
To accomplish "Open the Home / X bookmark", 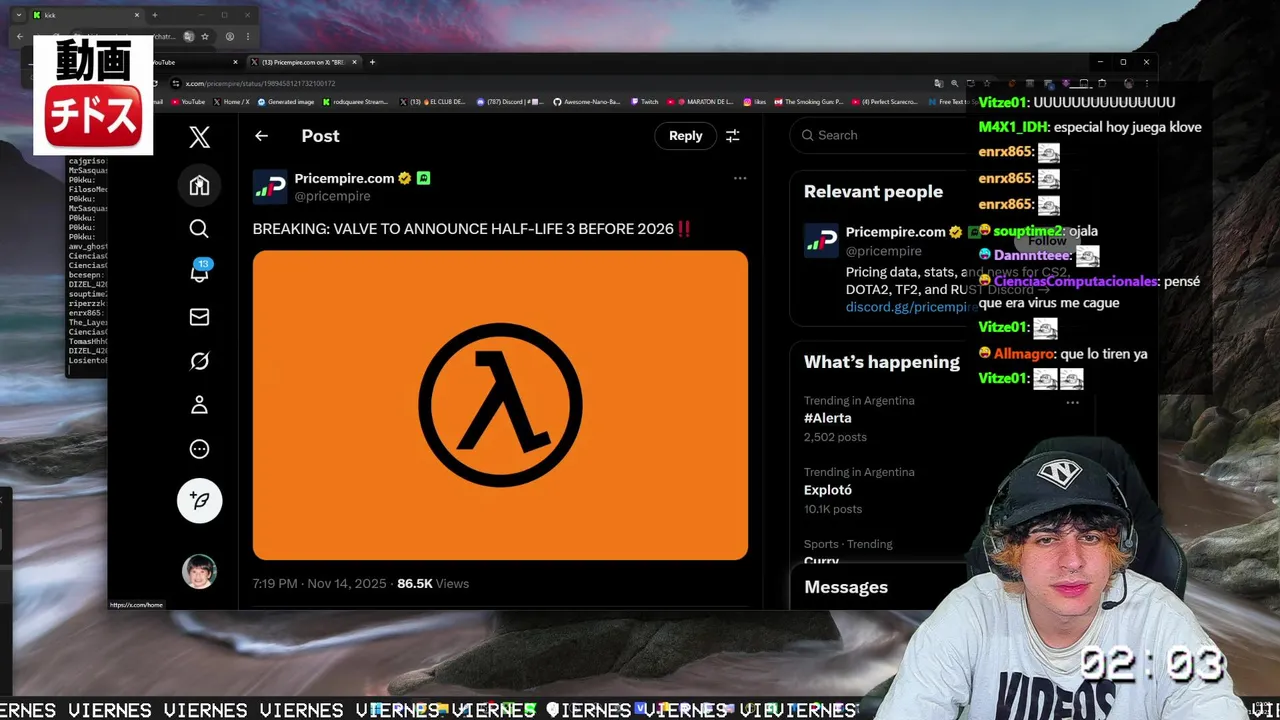I will point(230,101).
